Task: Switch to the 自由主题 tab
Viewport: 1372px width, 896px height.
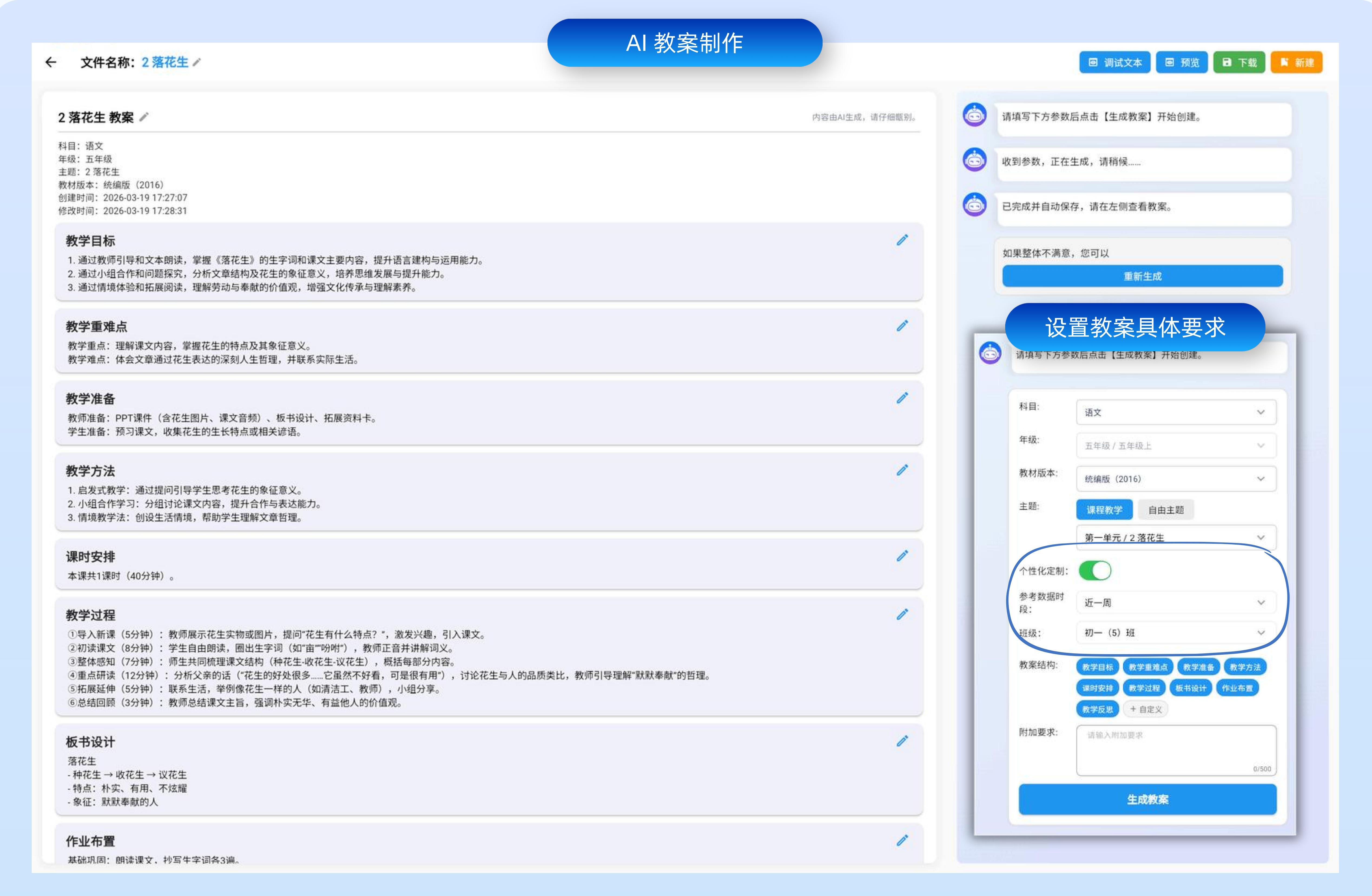Action: click(1166, 509)
